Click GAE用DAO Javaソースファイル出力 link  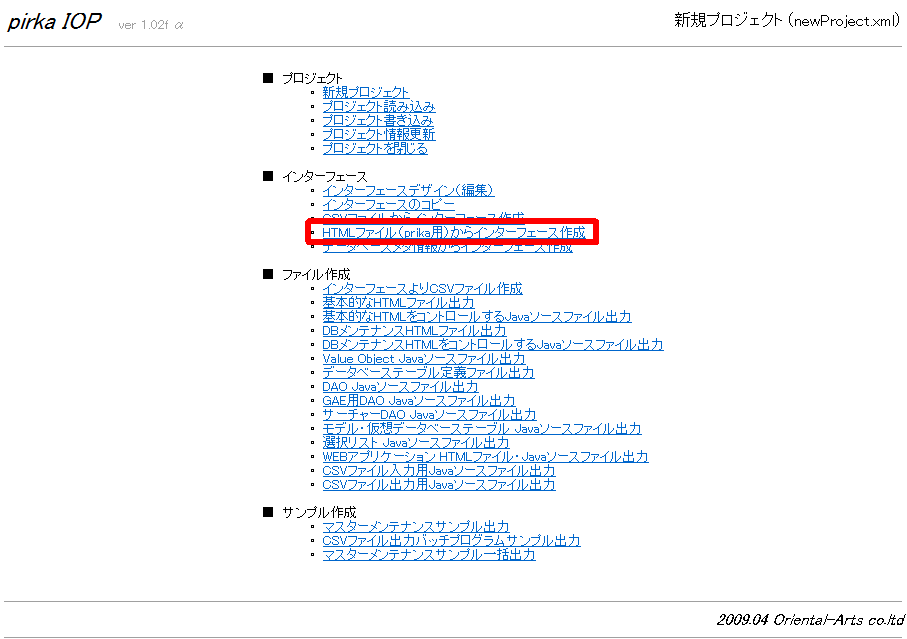pos(419,401)
